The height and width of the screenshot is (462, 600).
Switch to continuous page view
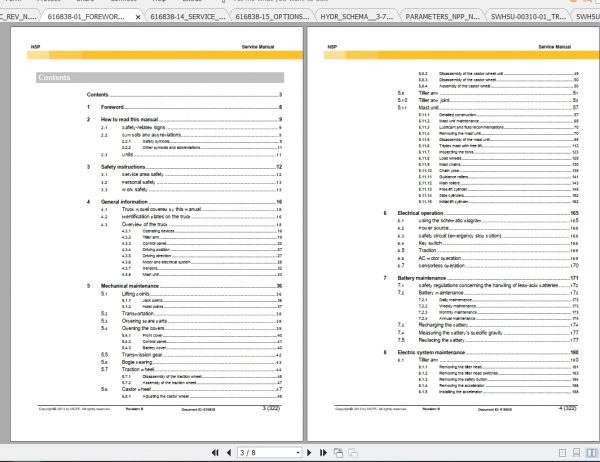tap(576, 453)
